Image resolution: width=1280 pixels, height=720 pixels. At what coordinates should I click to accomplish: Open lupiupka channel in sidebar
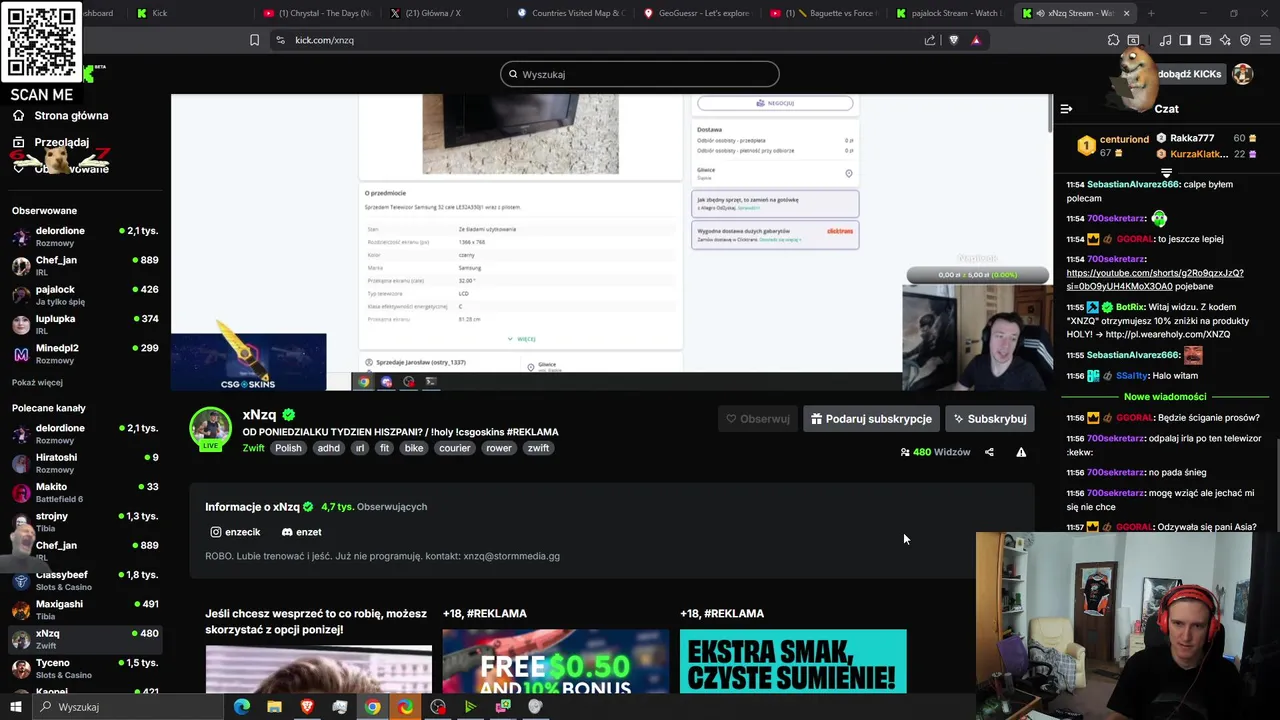84,325
